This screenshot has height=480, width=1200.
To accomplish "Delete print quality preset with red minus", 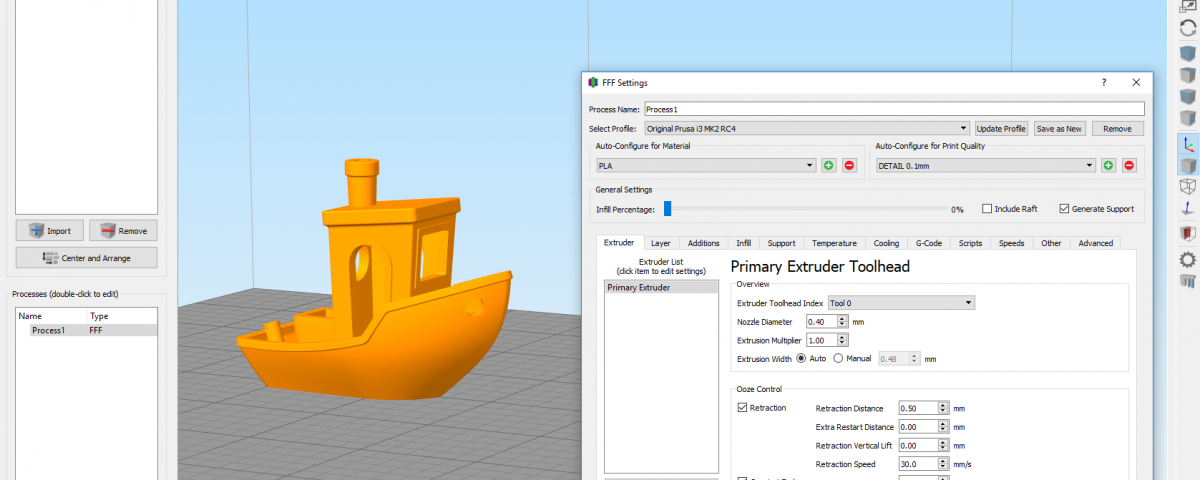I will [1129, 165].
